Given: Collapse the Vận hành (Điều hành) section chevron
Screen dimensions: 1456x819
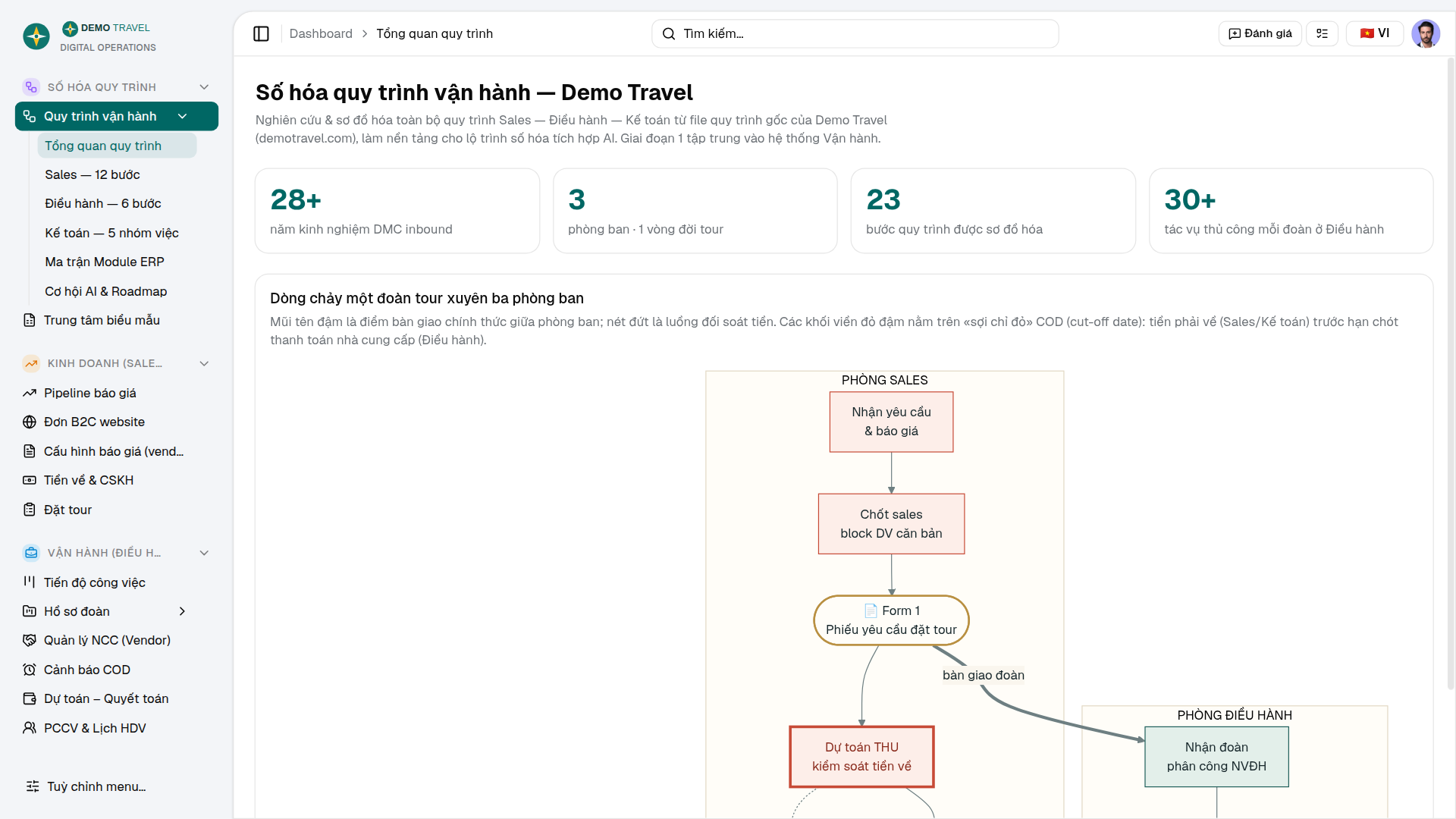Looking at the screenshot, I should click(x=204, y=553).
